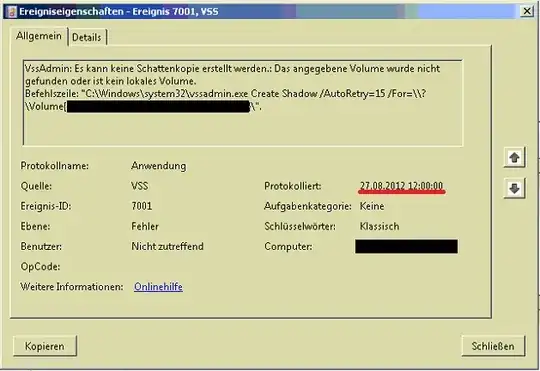Select the Schlüsselwörter value Klassisch
540x371 pixels.
(x=380, y=226)
